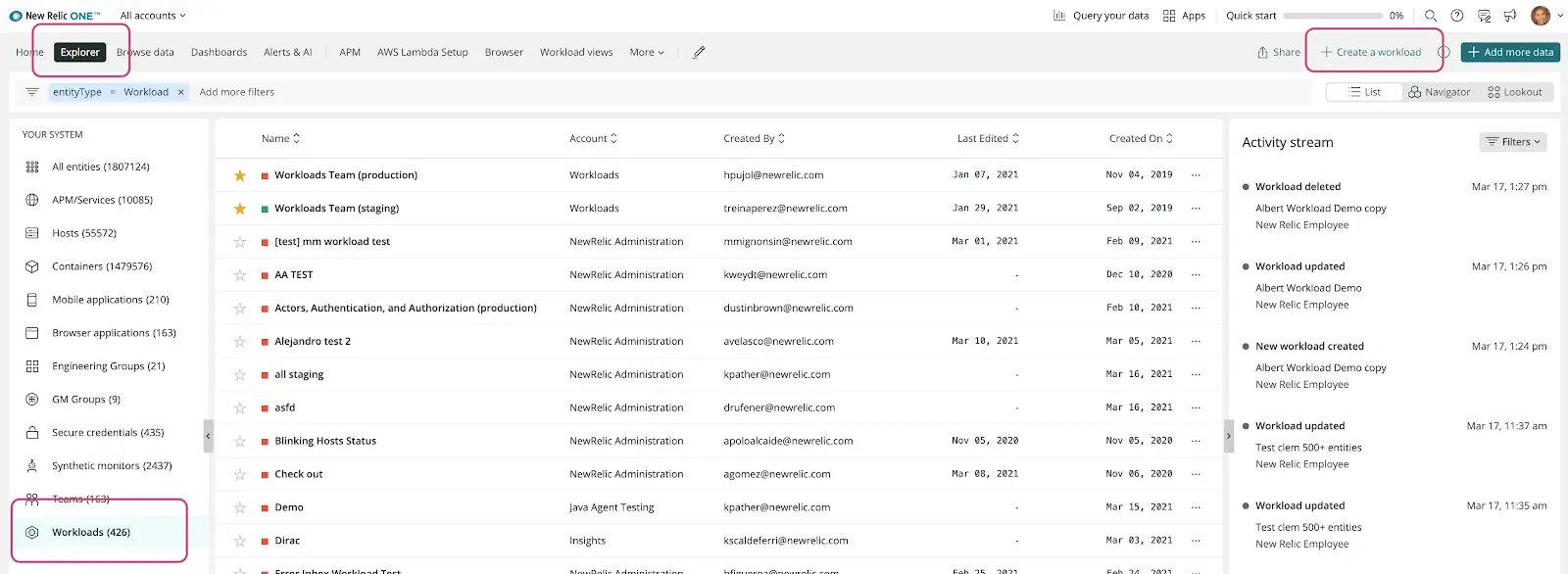Open the feedback chat icon in header

coord(1484,16)
